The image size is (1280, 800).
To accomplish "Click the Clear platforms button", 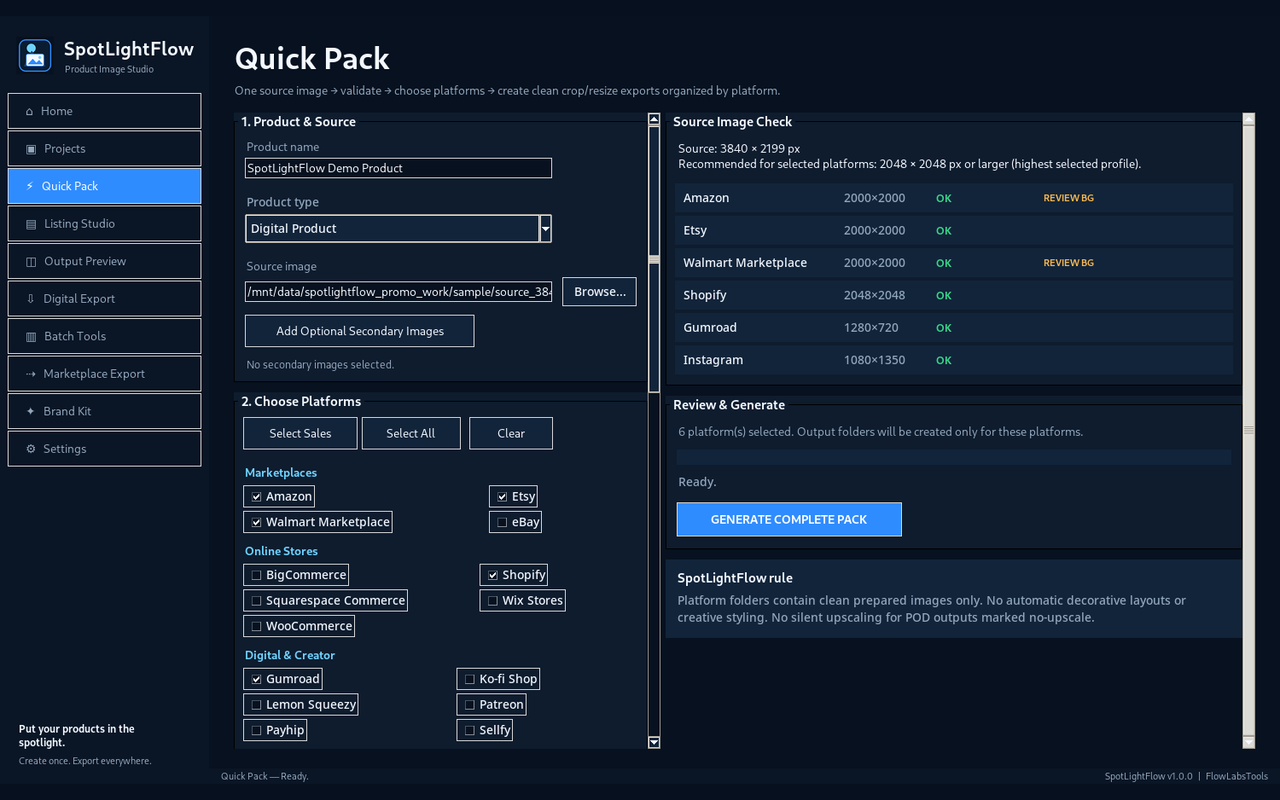I will tap(510, 433).
